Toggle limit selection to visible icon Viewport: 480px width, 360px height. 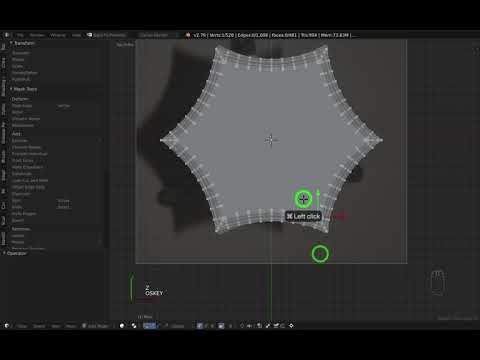coord(221,326)
